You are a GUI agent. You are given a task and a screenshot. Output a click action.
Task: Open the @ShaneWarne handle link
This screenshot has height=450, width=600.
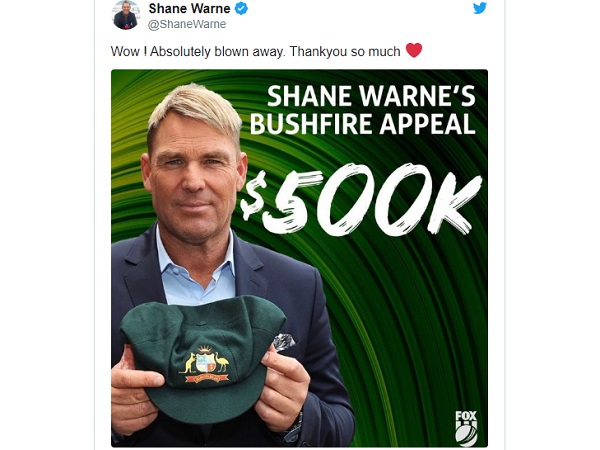click(x=187, y=24)
